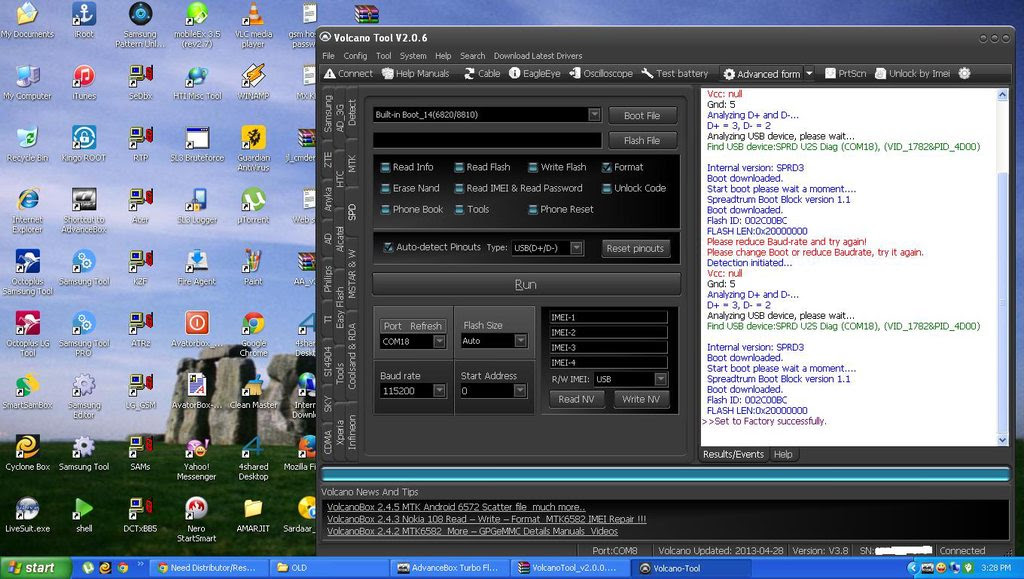Click Test battery in toolbar
This screenshot has height=579, width=1024.
coord(675,74)
